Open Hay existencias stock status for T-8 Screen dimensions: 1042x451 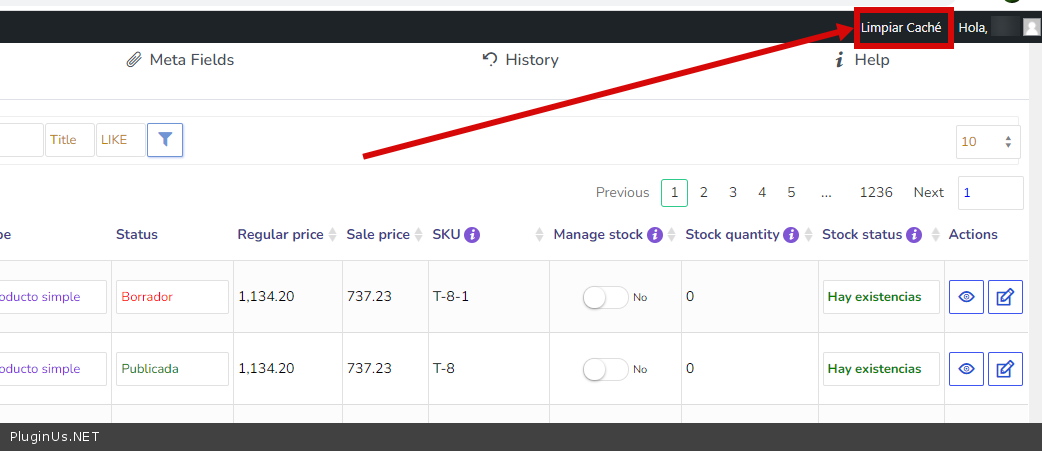pyautogui.click(x=880, y=369)
